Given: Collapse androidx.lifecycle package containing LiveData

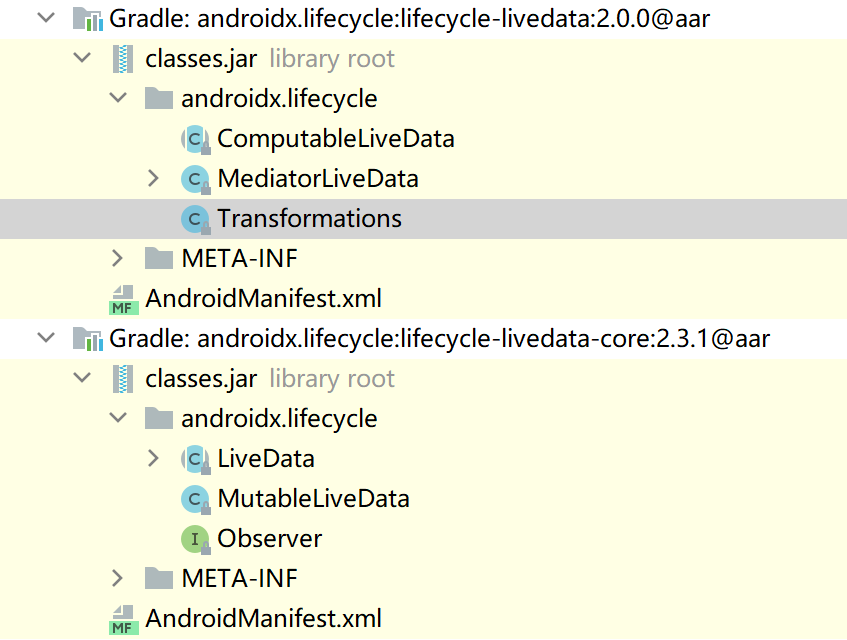Looking at the screenshot, I should click(118, 417).
